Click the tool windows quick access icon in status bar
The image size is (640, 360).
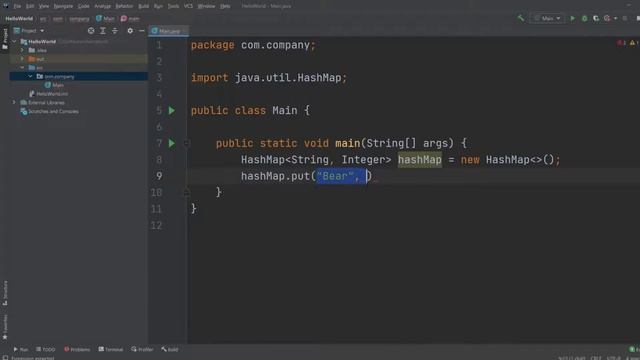5,358
